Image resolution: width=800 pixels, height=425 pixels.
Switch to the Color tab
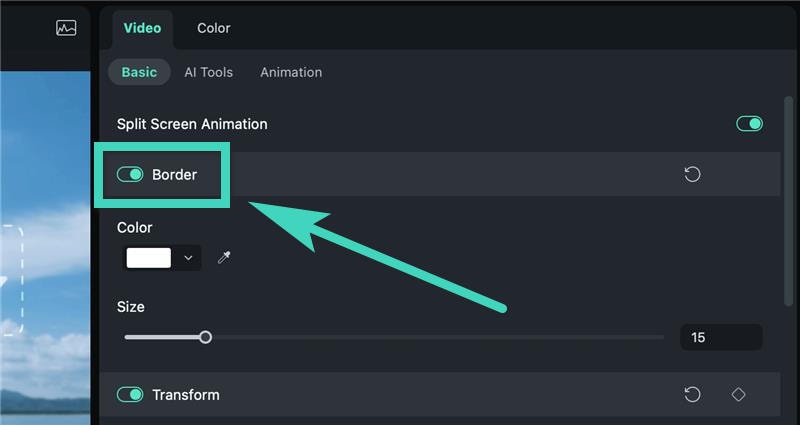[x=213, y=28]
